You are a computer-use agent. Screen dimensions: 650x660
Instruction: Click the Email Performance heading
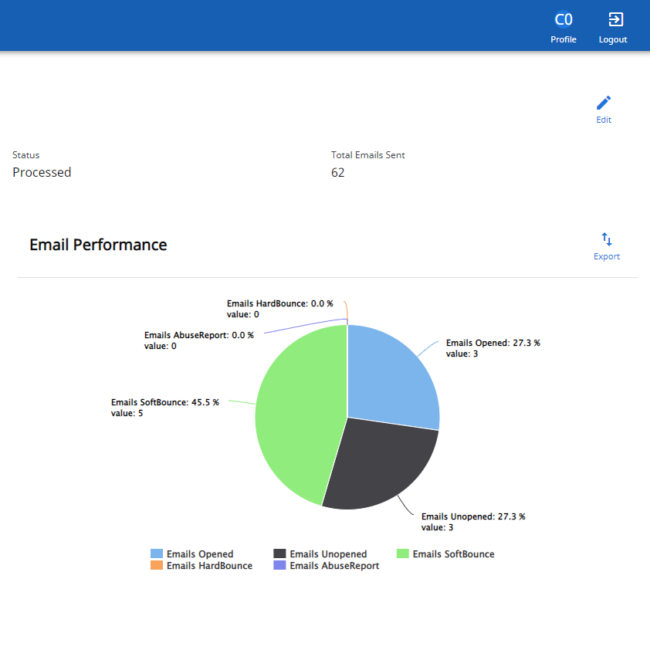(98, 245)
